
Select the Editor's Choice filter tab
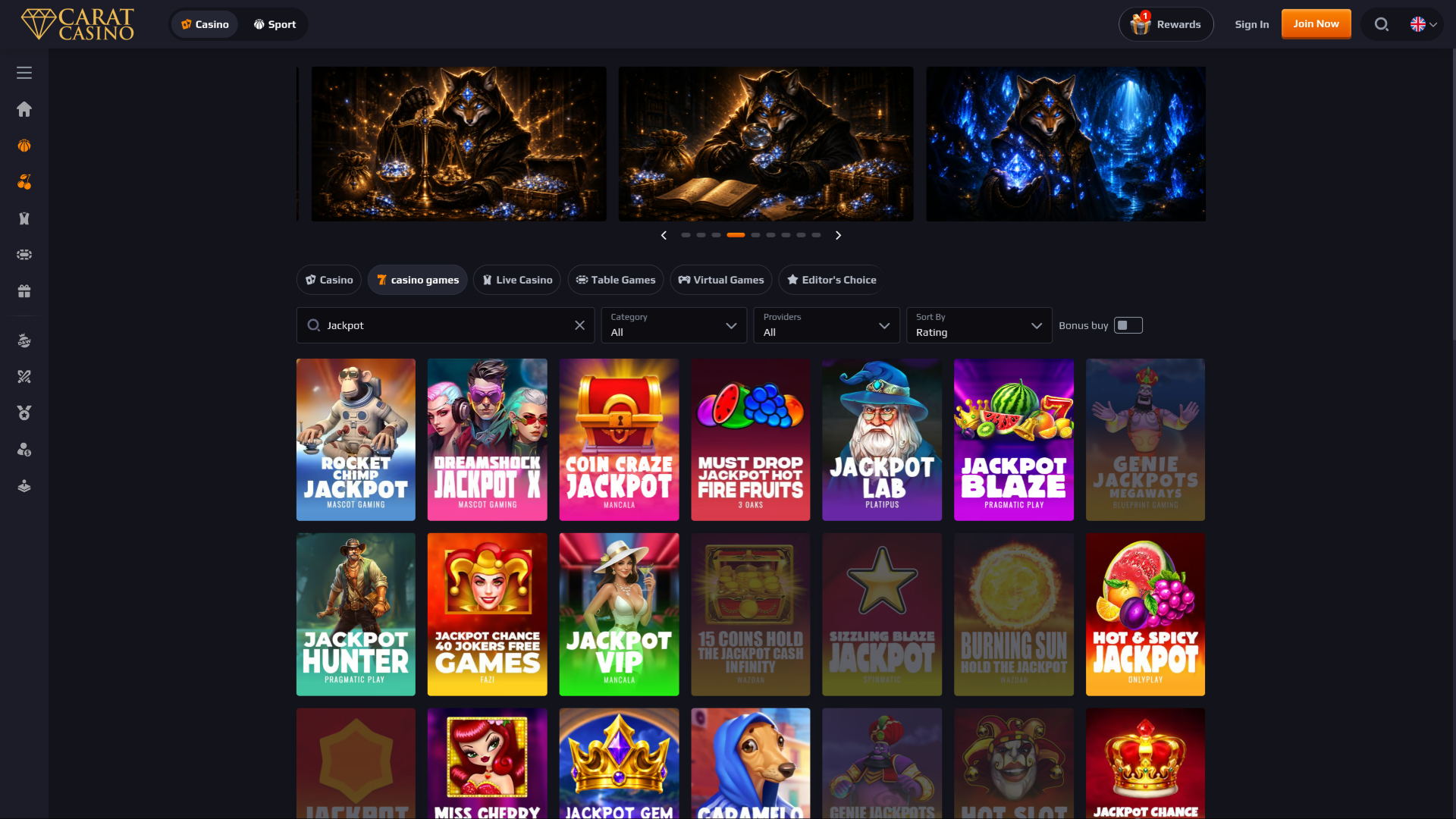[832, 280]
